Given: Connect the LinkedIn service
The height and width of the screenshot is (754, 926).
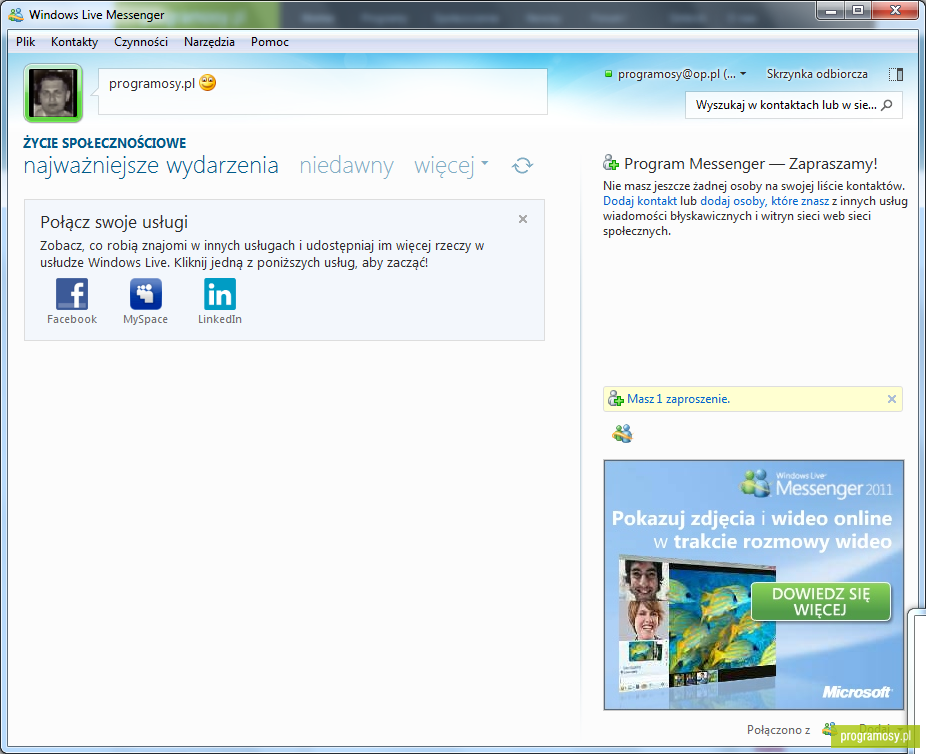Looking at the screenshot, I should (220, 301).
